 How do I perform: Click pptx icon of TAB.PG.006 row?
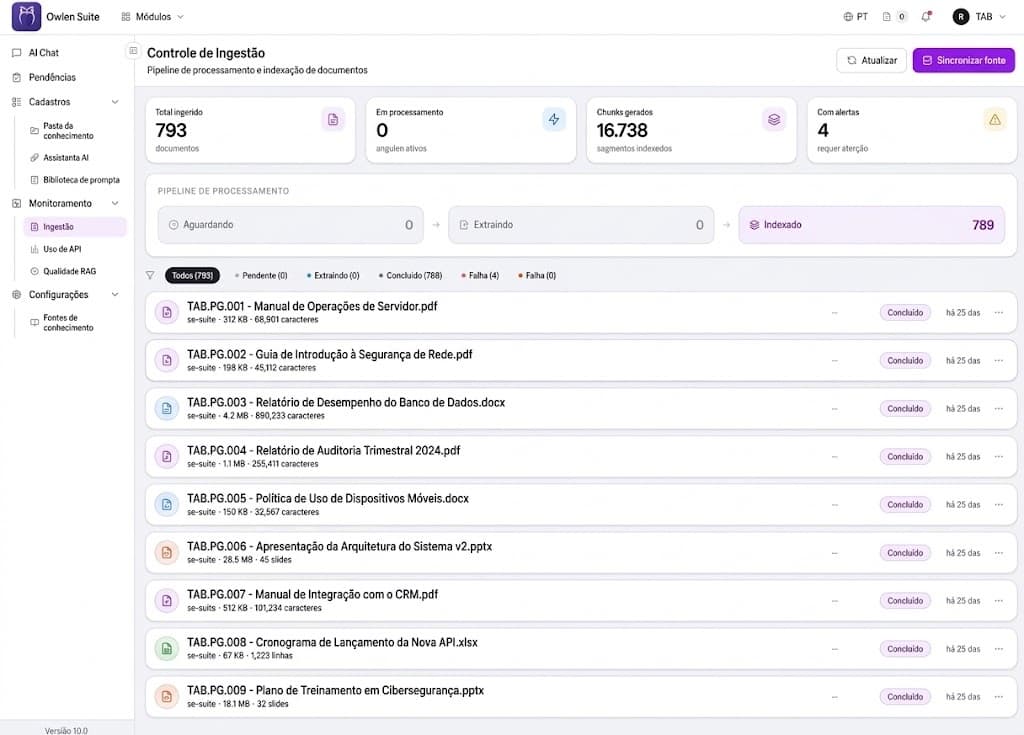pos(167,553)
